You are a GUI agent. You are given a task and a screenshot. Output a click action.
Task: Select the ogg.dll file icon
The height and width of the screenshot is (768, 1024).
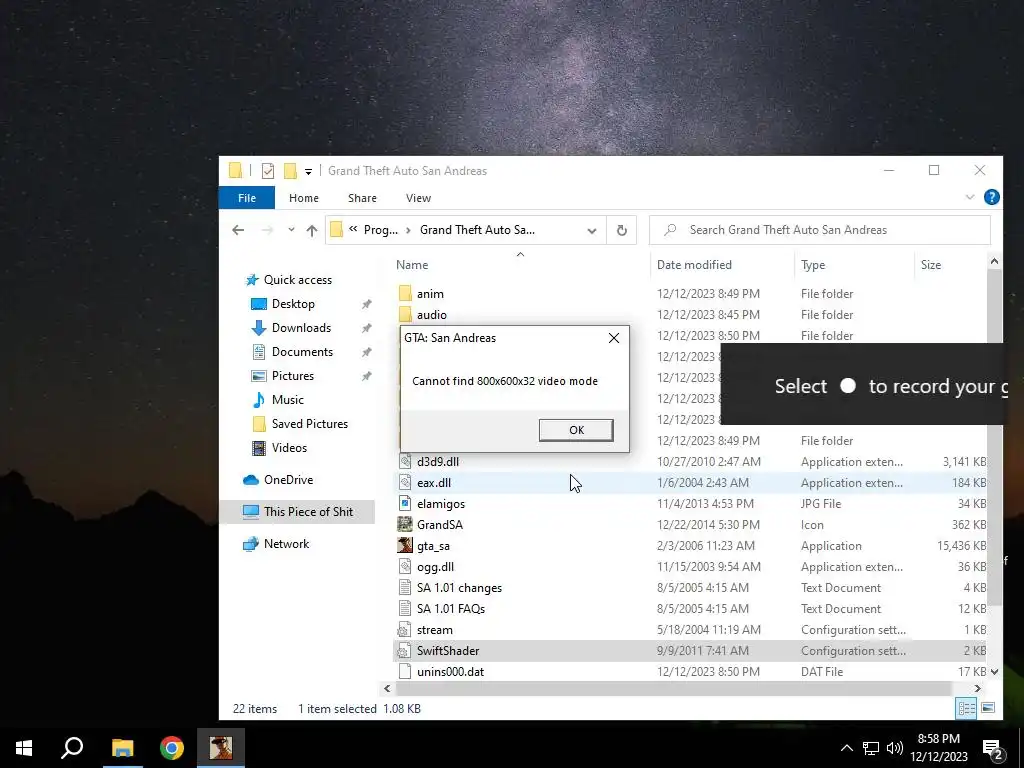(405, 567)
